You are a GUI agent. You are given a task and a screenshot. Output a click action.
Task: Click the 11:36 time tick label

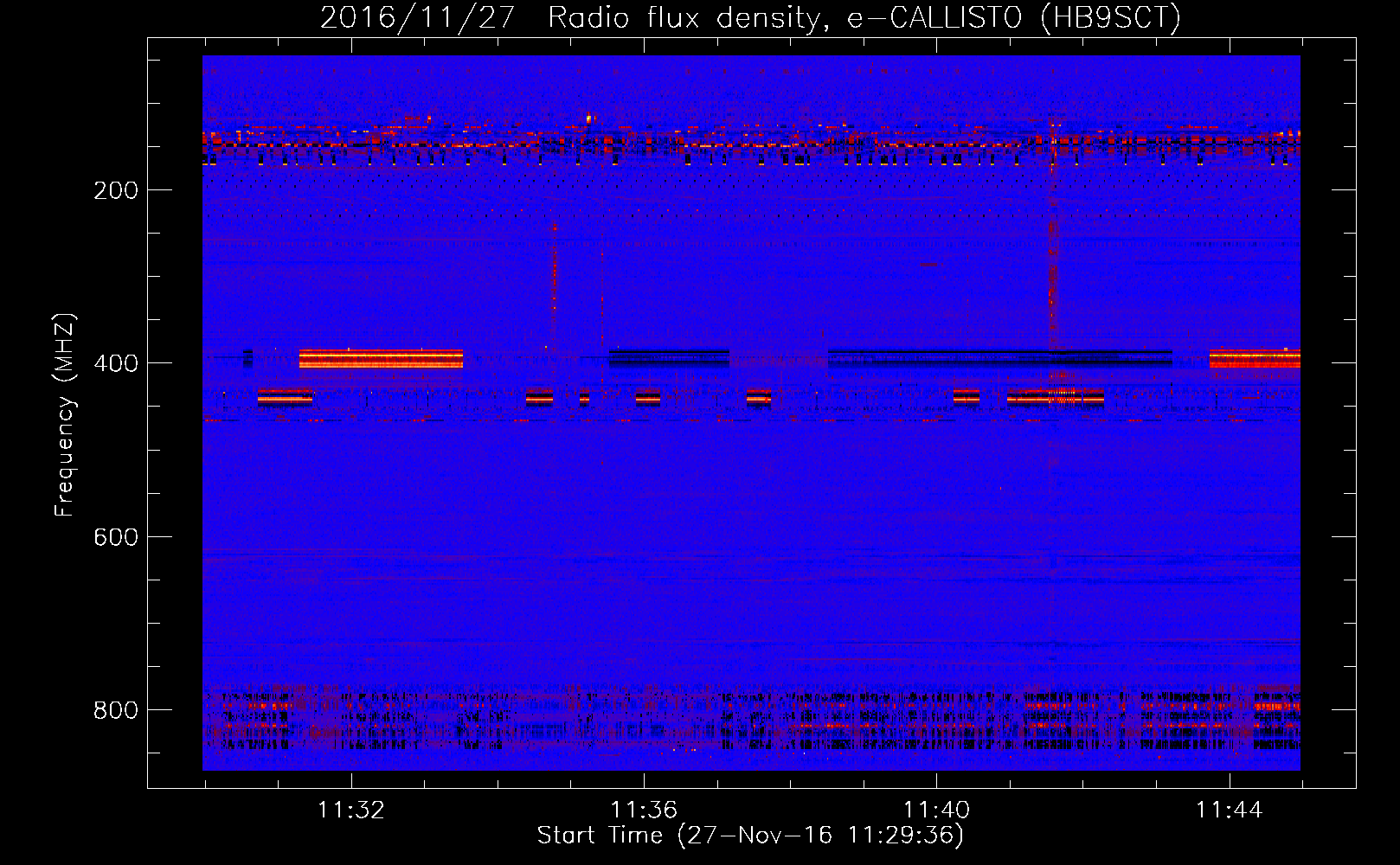643,811
